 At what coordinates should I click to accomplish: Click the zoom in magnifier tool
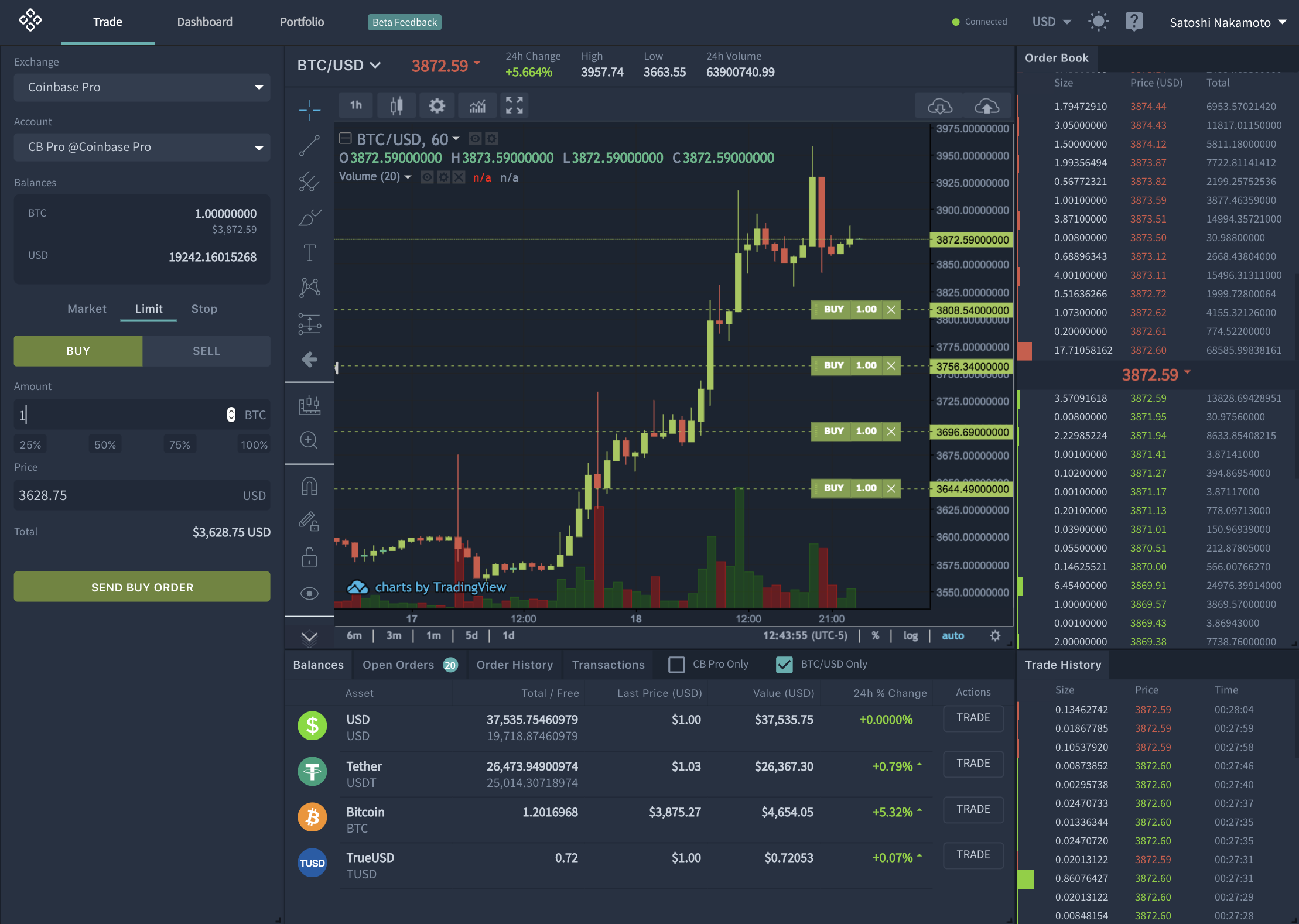(309, 440)
